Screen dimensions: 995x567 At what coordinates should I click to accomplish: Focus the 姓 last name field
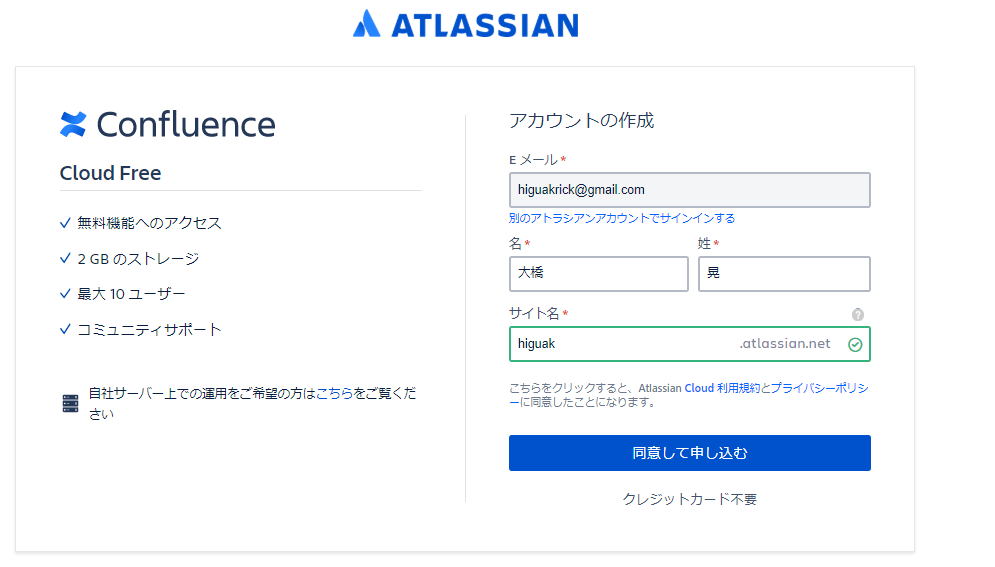(784, 273)
